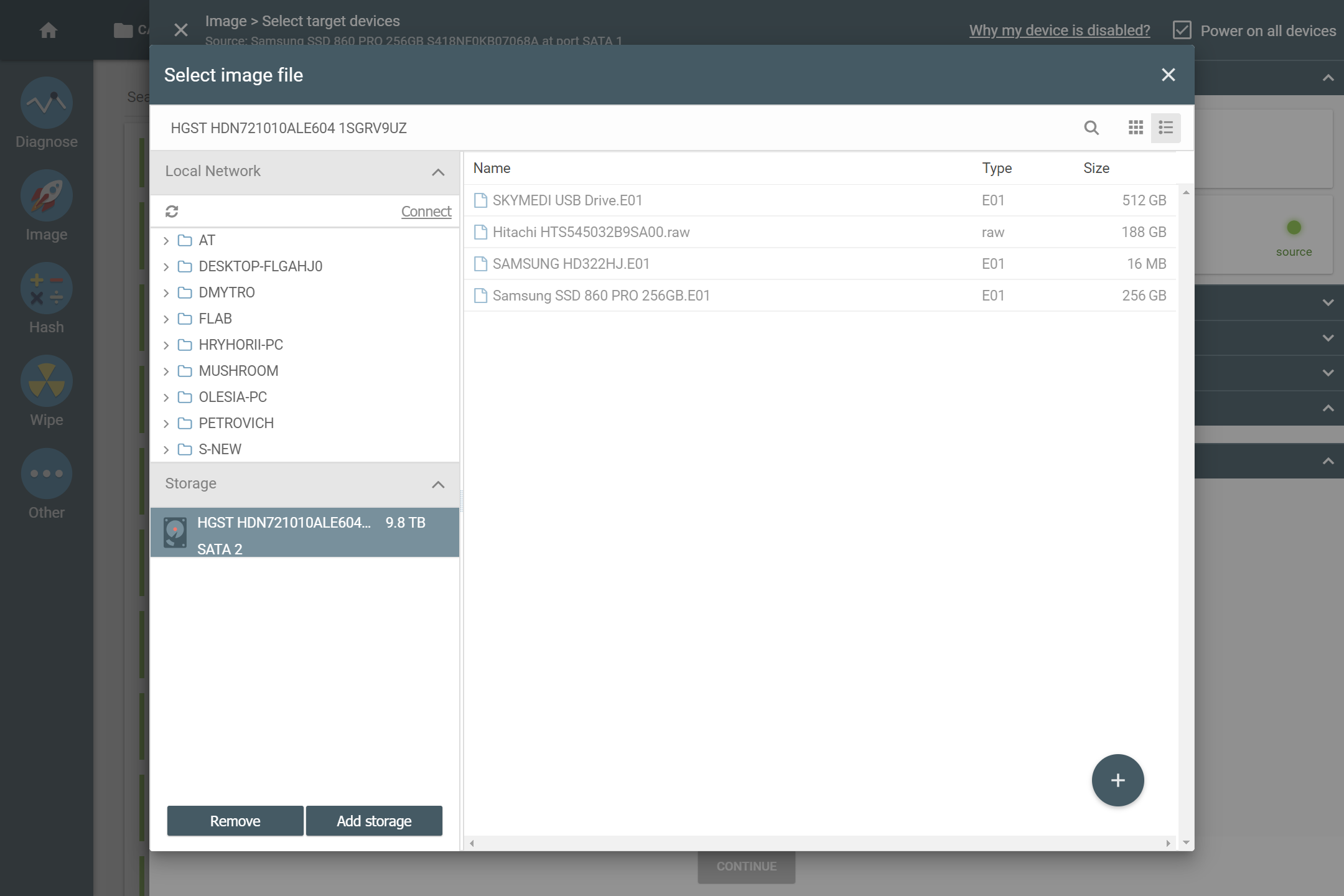Image resolution: width=1344 pixels, height=896 pixels.
Task: Switch to grid view
Action: pyautogui.click(x=1136, y=128)
